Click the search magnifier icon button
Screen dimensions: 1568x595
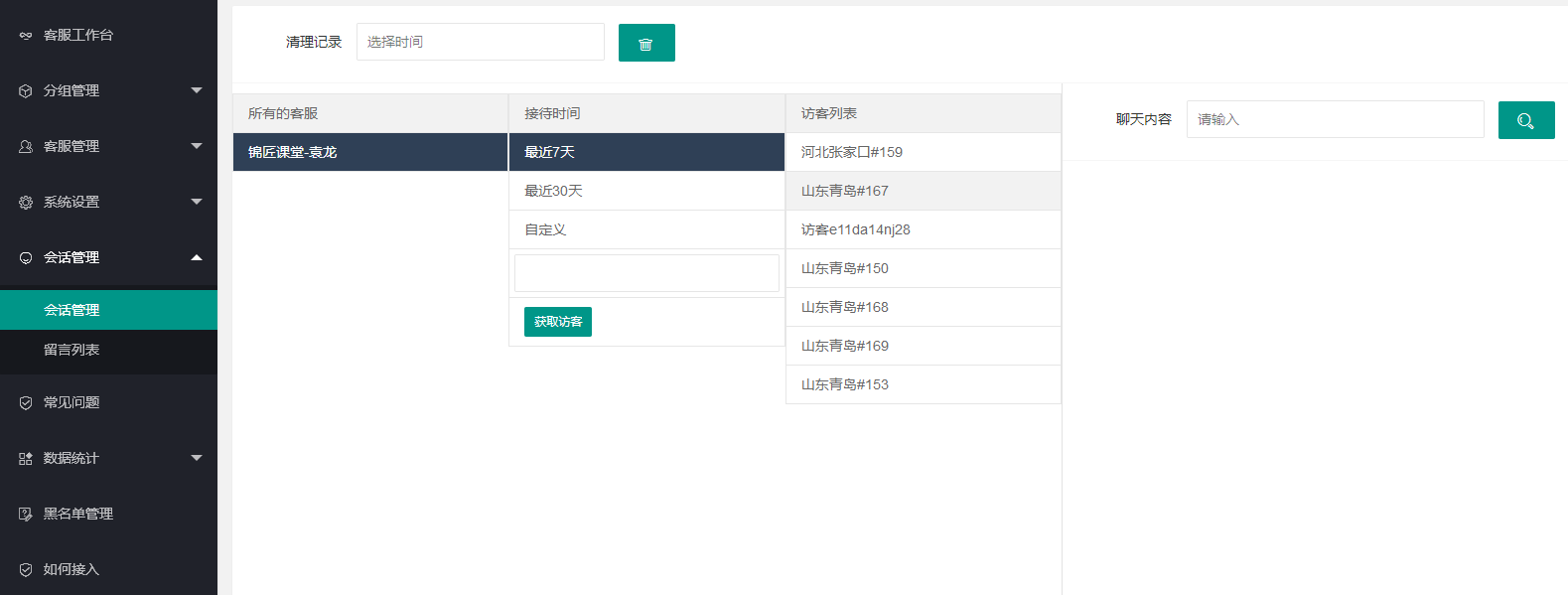(1525, 121)
